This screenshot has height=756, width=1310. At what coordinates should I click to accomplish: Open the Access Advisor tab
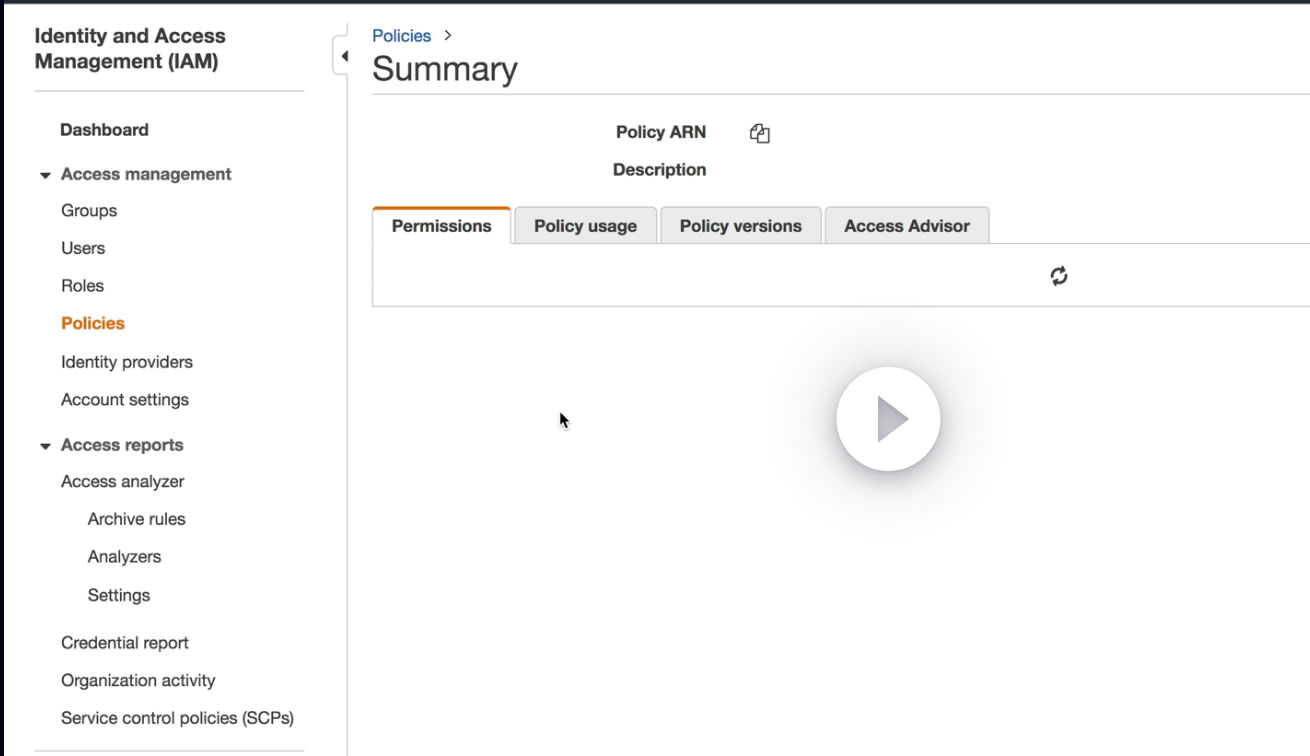click(907, 226)
